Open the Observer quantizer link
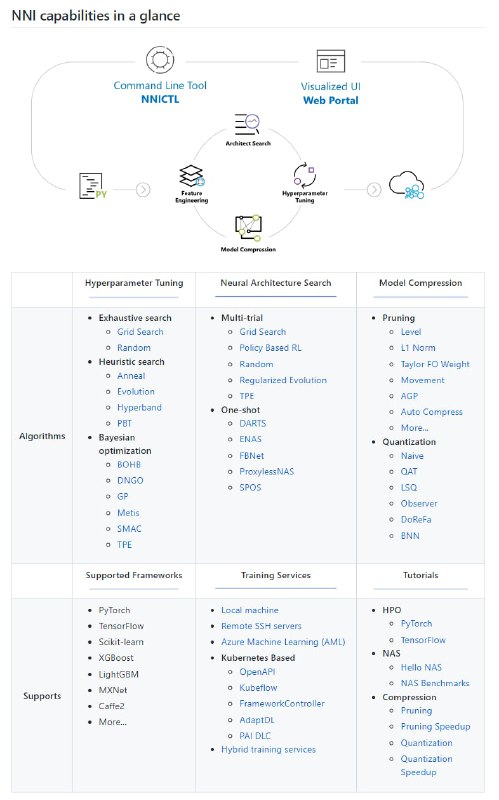This screenshot has width=499, height=800. click(419, 503)
